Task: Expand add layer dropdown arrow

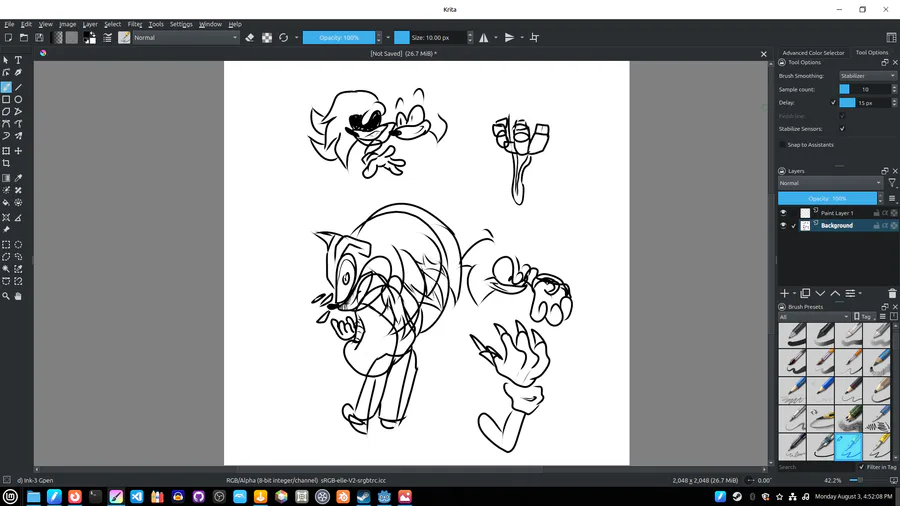Action: pos(794,294)
